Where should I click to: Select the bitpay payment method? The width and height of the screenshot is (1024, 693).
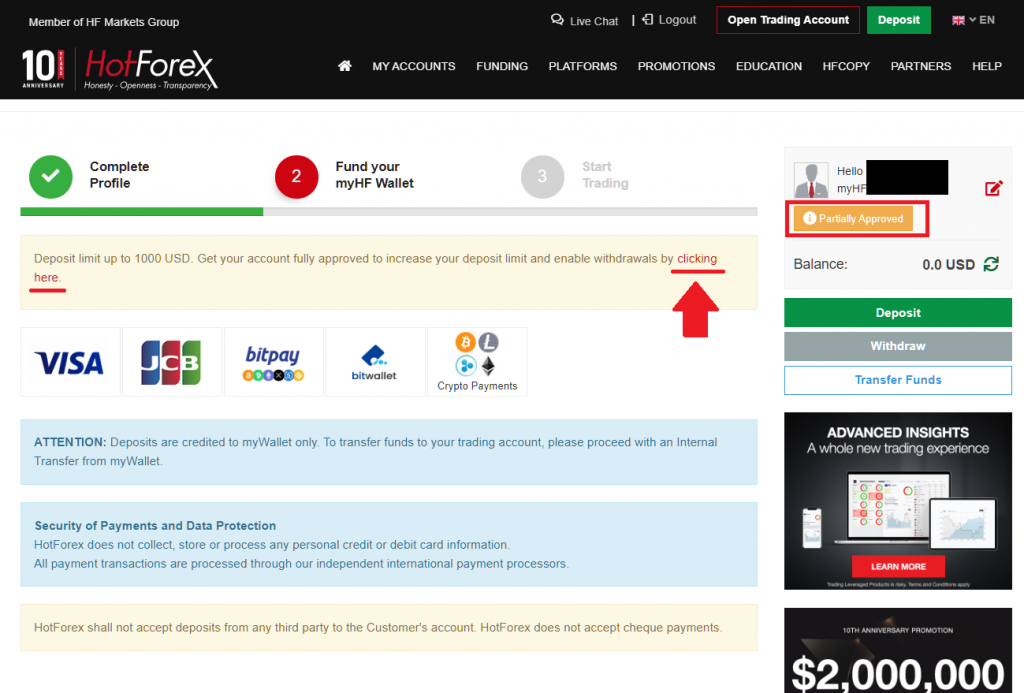(x=274, y=362)
